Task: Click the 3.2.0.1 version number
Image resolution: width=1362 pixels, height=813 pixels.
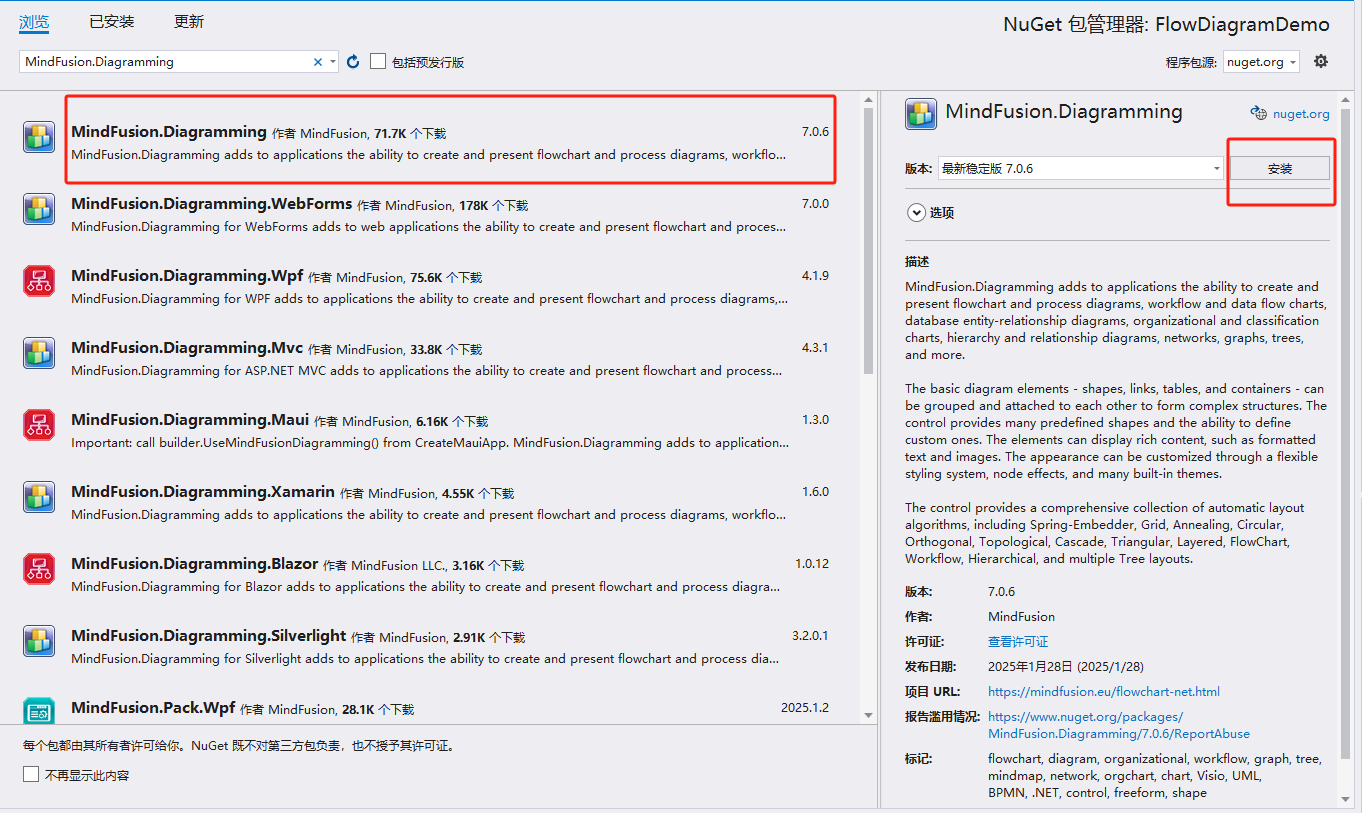Action: [x=810, y=636]
